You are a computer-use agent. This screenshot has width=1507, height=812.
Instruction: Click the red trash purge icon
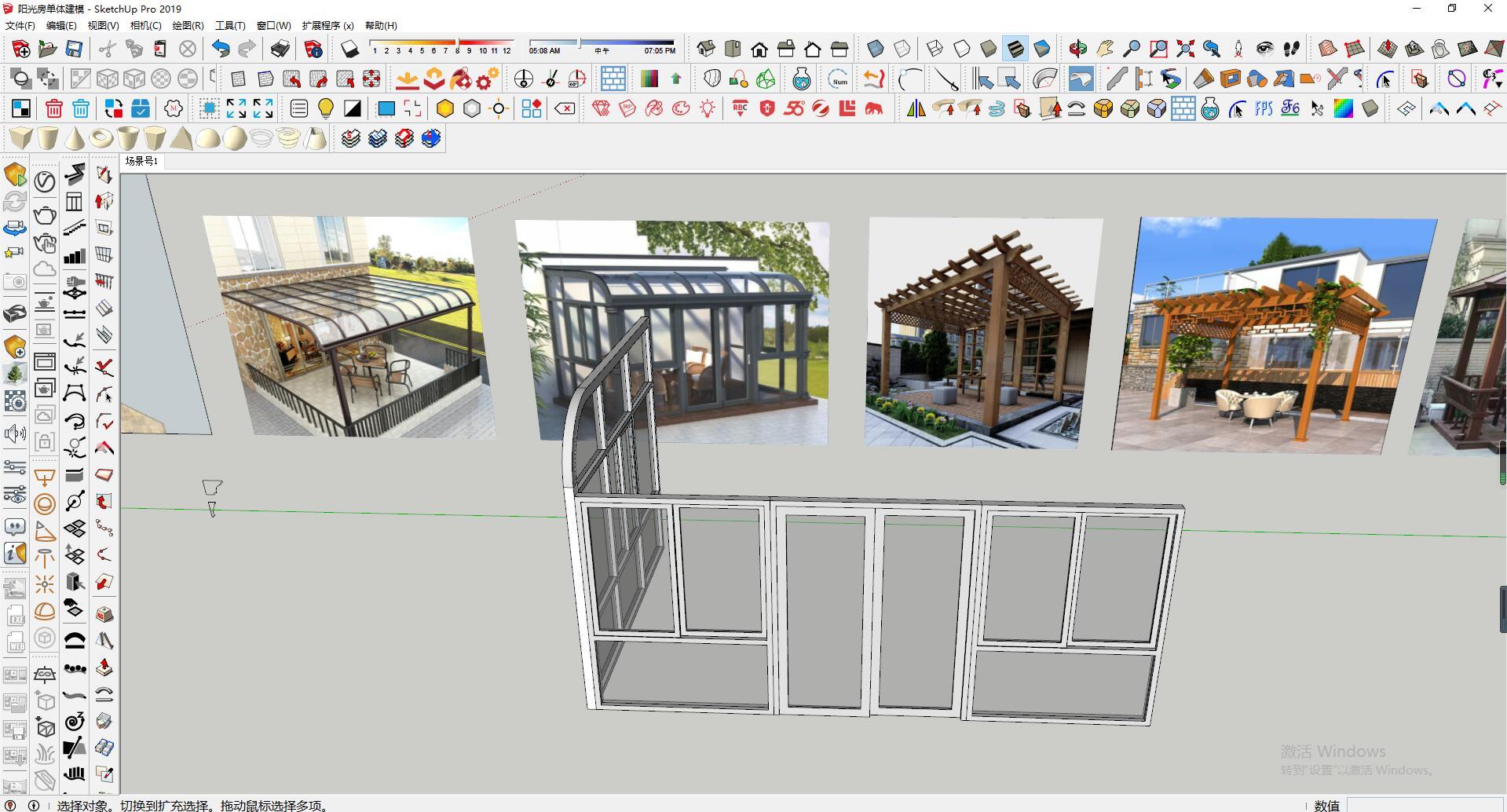pyautogui.click(x=54, y=108)
